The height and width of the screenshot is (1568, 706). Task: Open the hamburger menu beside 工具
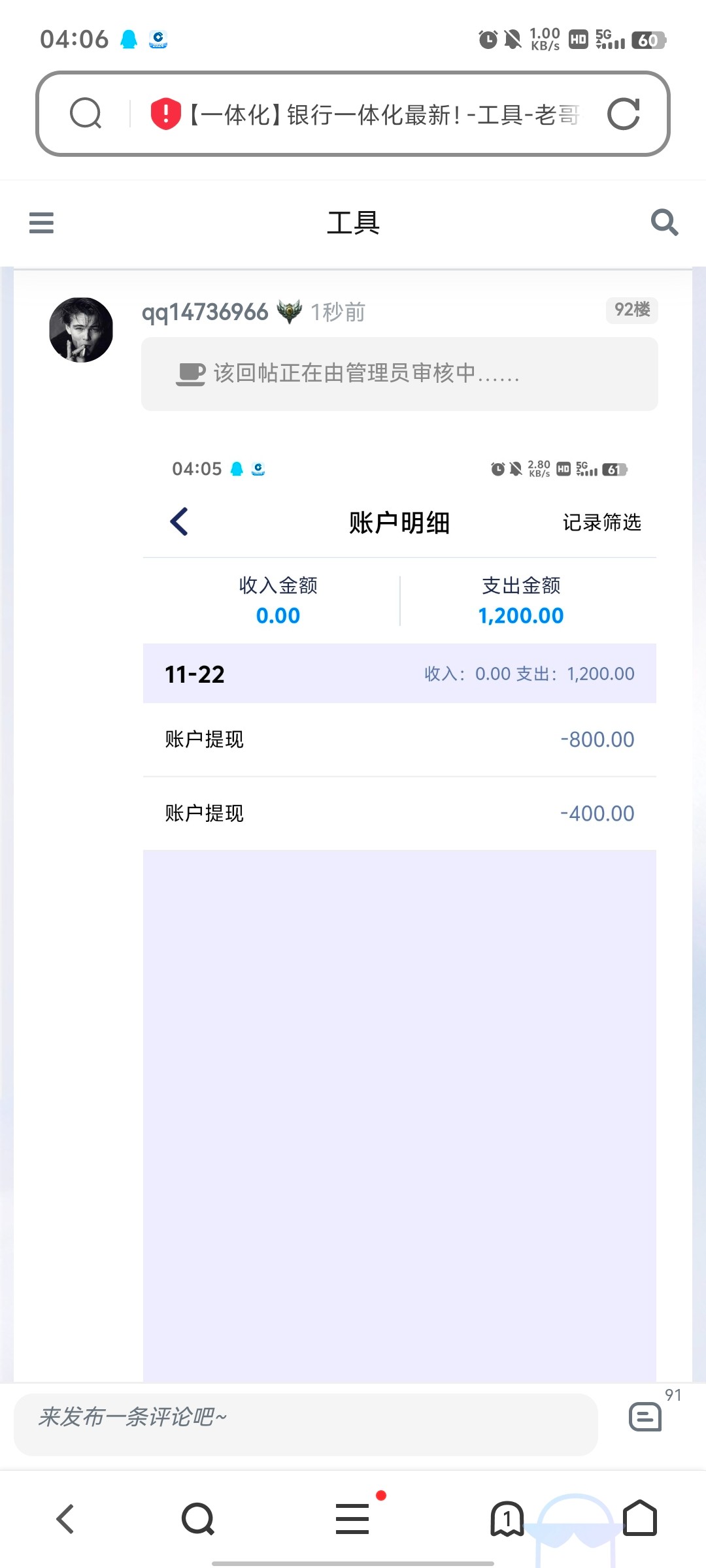[41, 223]
